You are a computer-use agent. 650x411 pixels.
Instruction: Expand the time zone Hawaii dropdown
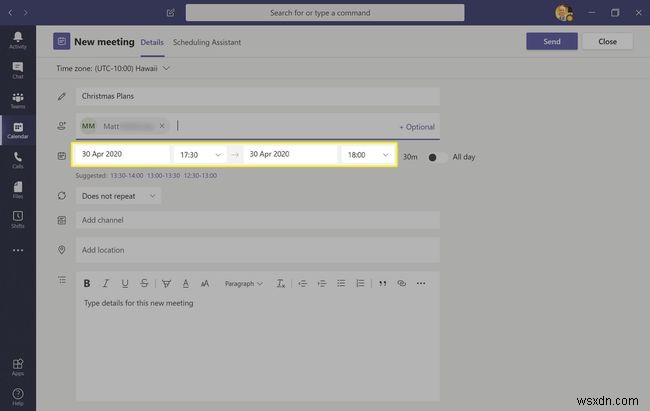(x=166, y=68)
